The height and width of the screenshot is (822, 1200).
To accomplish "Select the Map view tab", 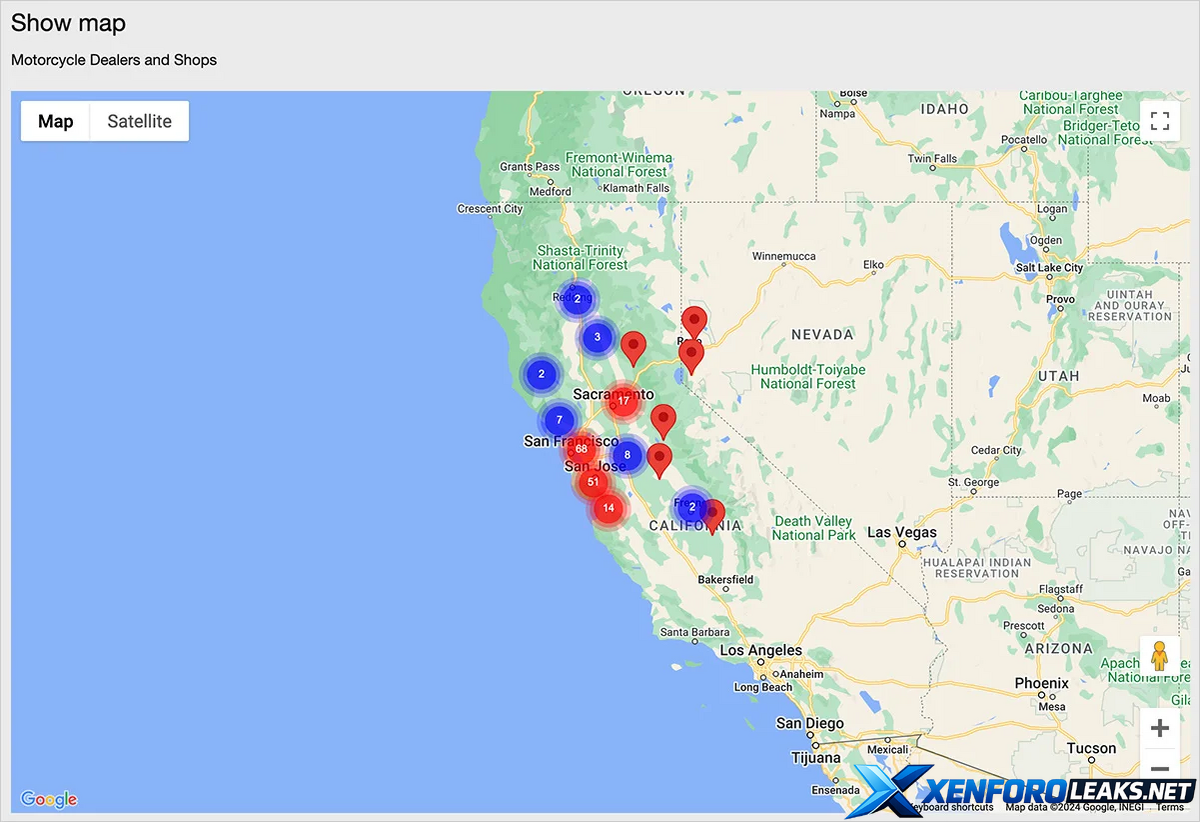I will click(x=56, y=121).
